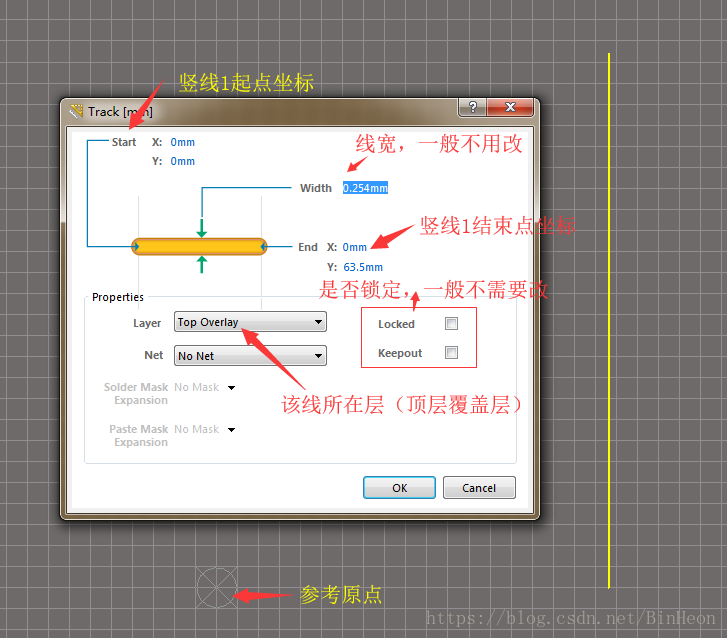Expand Solder Mask Expansion dropdown arrow
The height and width of the screenshot is (638, 727).
point(231,388)
